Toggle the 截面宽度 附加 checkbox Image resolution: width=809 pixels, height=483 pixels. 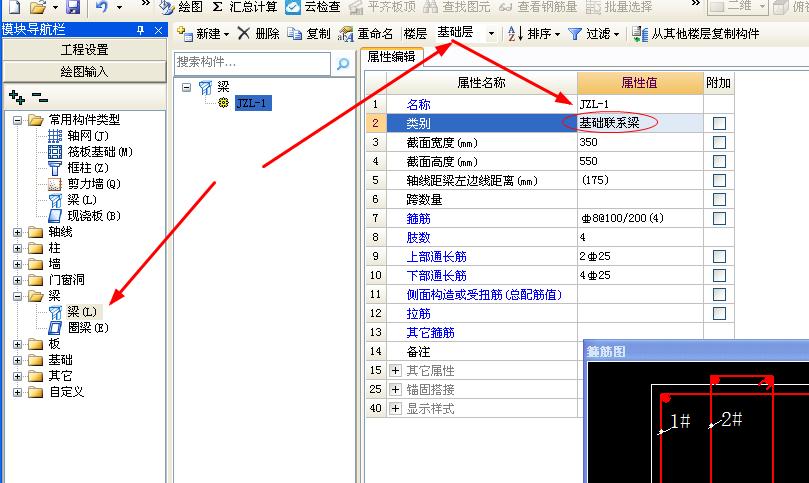click(x=719, y=142)
